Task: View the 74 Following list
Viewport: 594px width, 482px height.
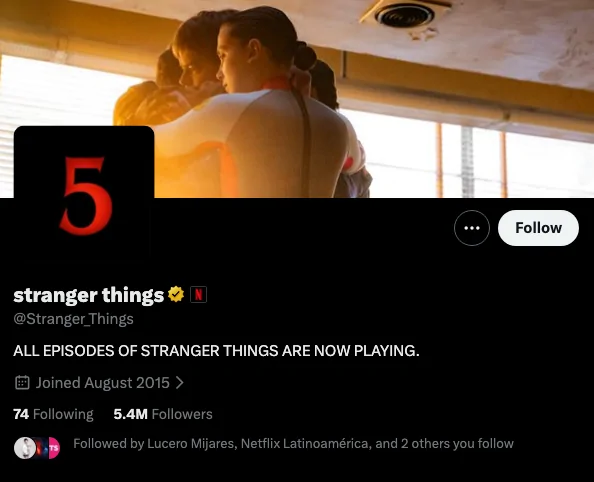Action: click(x=53, y=414)
